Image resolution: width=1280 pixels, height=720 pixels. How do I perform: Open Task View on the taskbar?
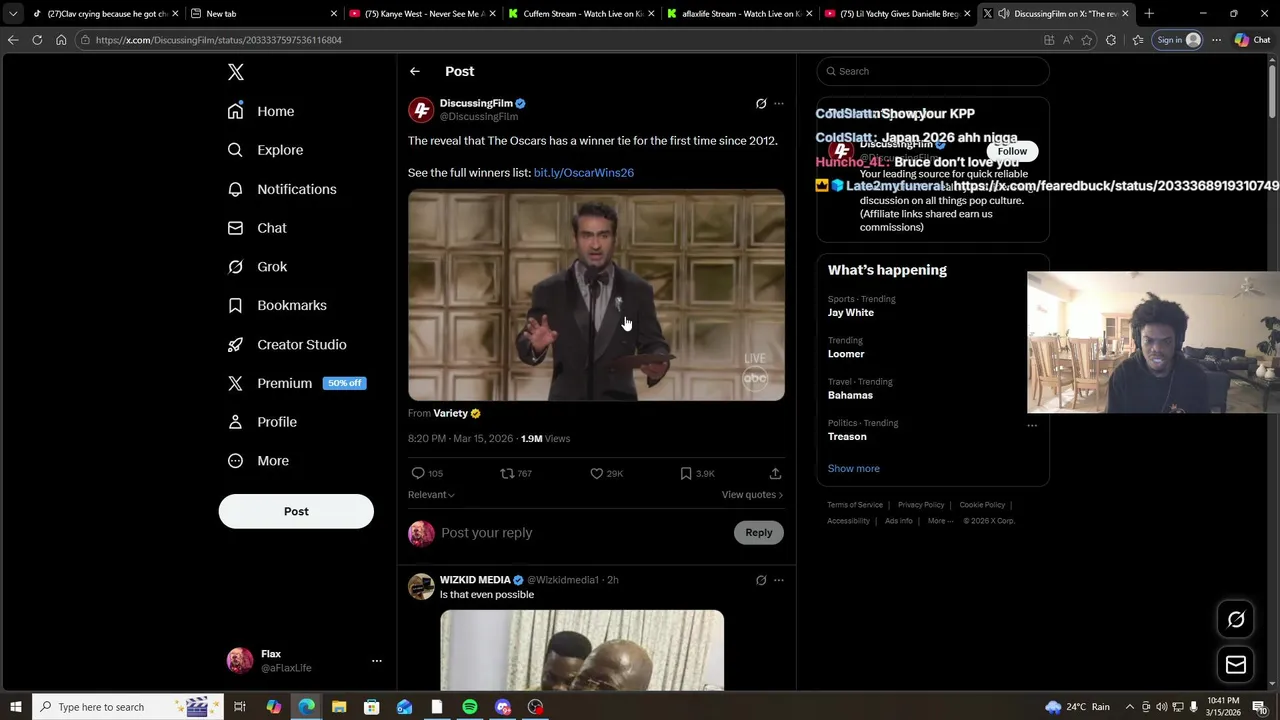click(240, 707)
